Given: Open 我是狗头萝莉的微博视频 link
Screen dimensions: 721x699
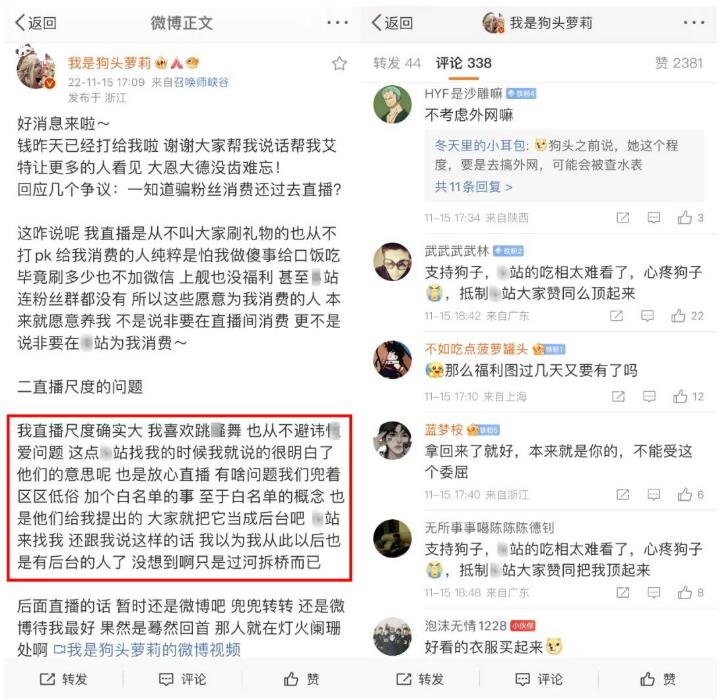Looking at the screenshot, I should tap(147, 649).
